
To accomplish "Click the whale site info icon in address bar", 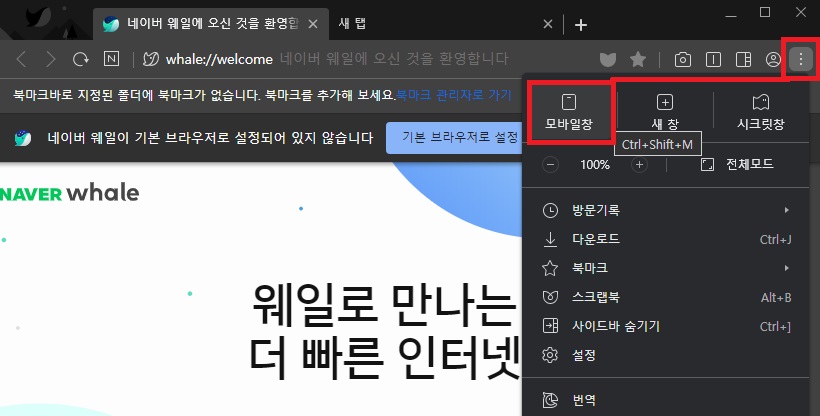I will pos(151,59).
